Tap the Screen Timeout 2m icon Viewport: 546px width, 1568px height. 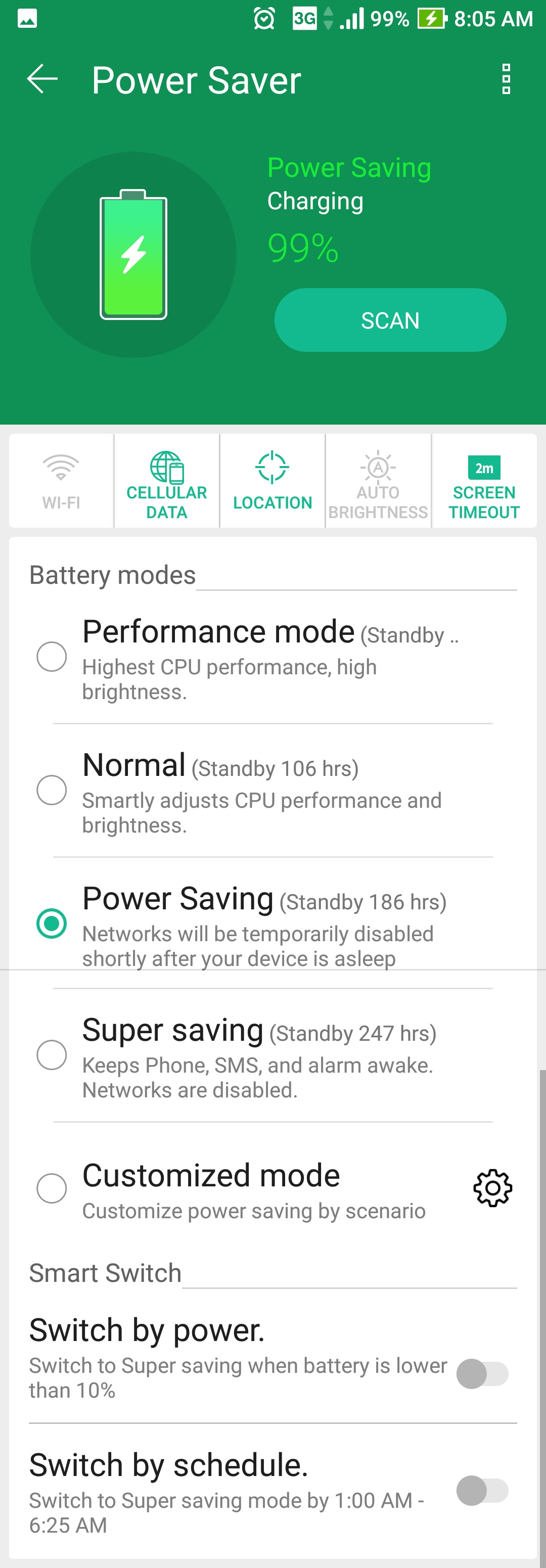(484, 468)
